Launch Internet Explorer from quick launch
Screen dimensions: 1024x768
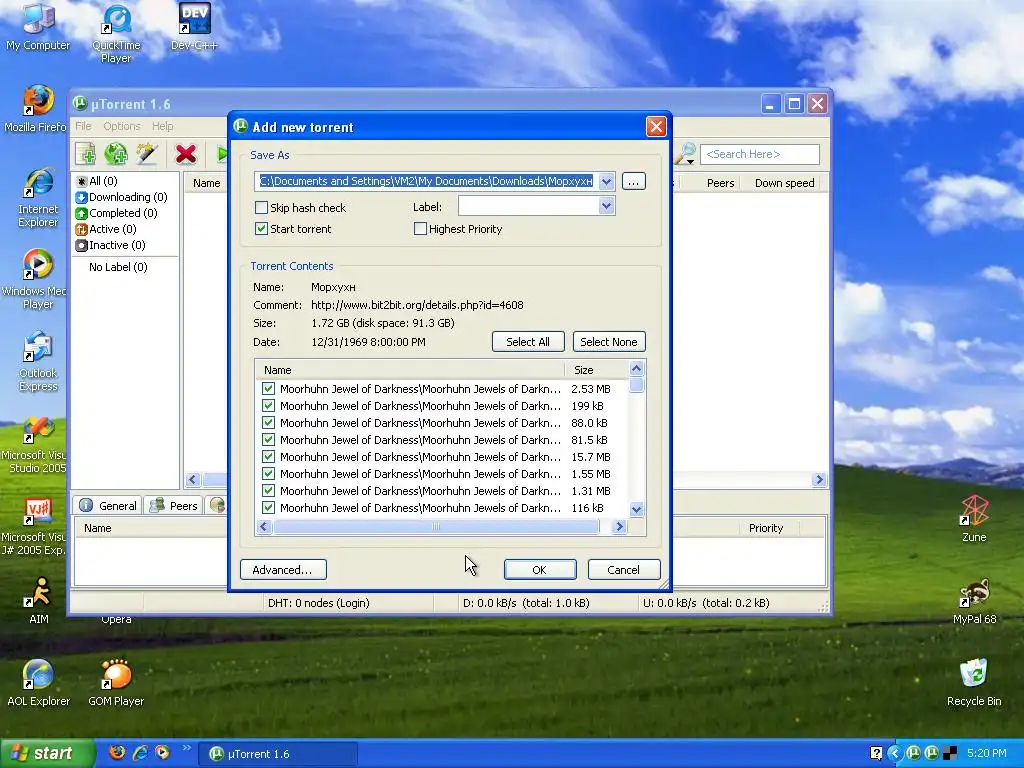tap(140, 753)
